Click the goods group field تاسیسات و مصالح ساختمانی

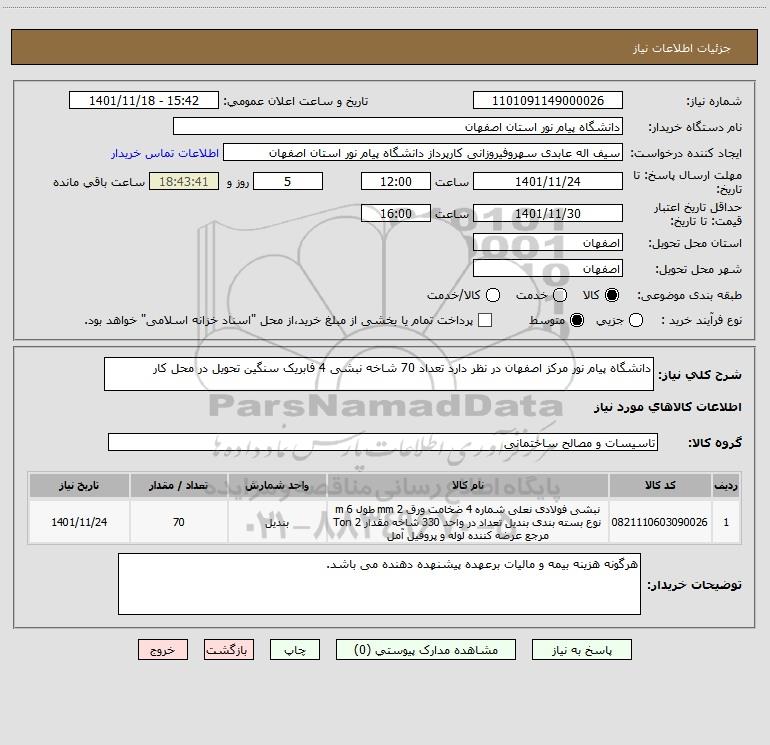click(383, 442)
